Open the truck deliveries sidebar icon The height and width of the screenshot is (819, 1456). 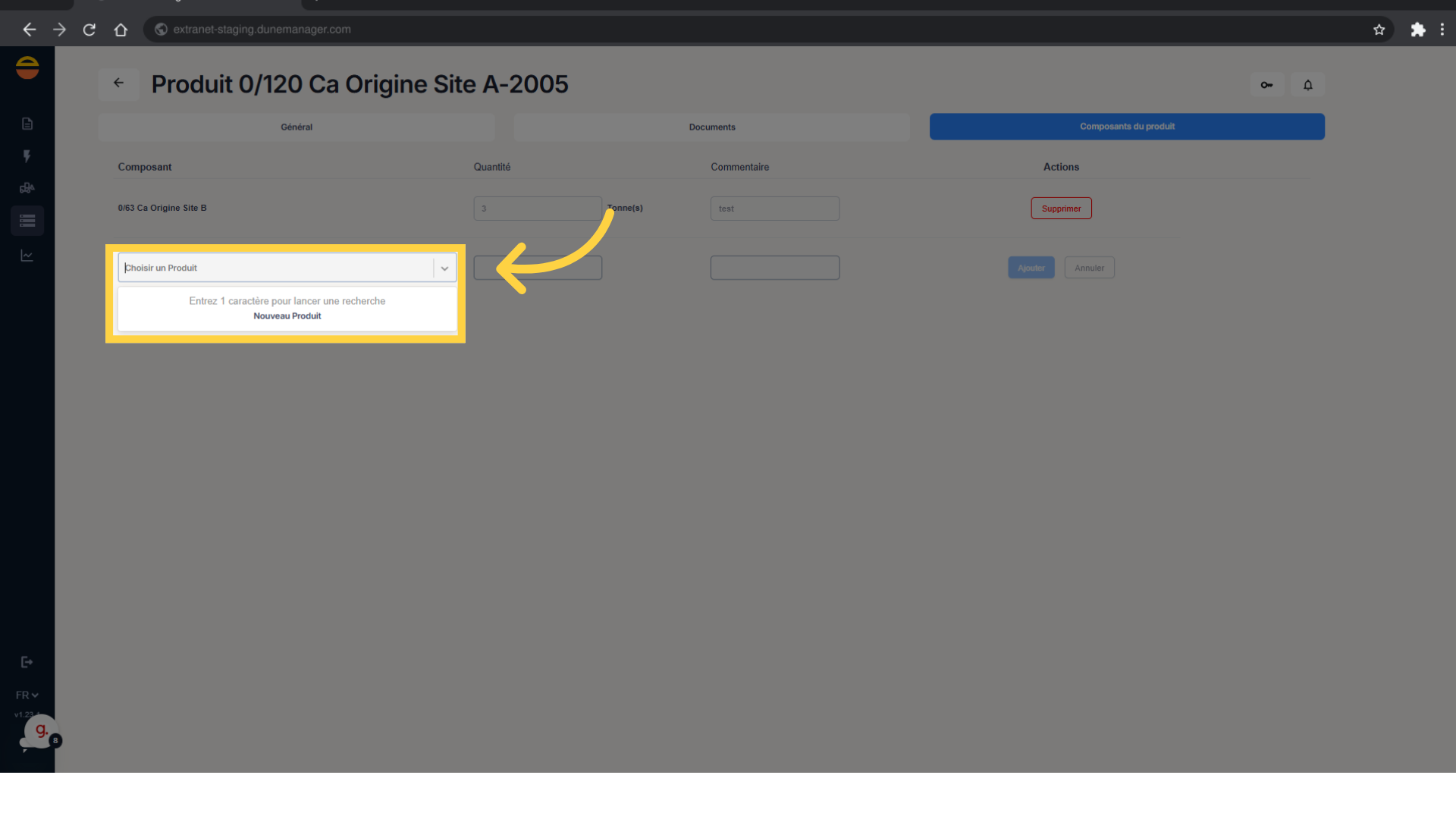tap(27, 188)
